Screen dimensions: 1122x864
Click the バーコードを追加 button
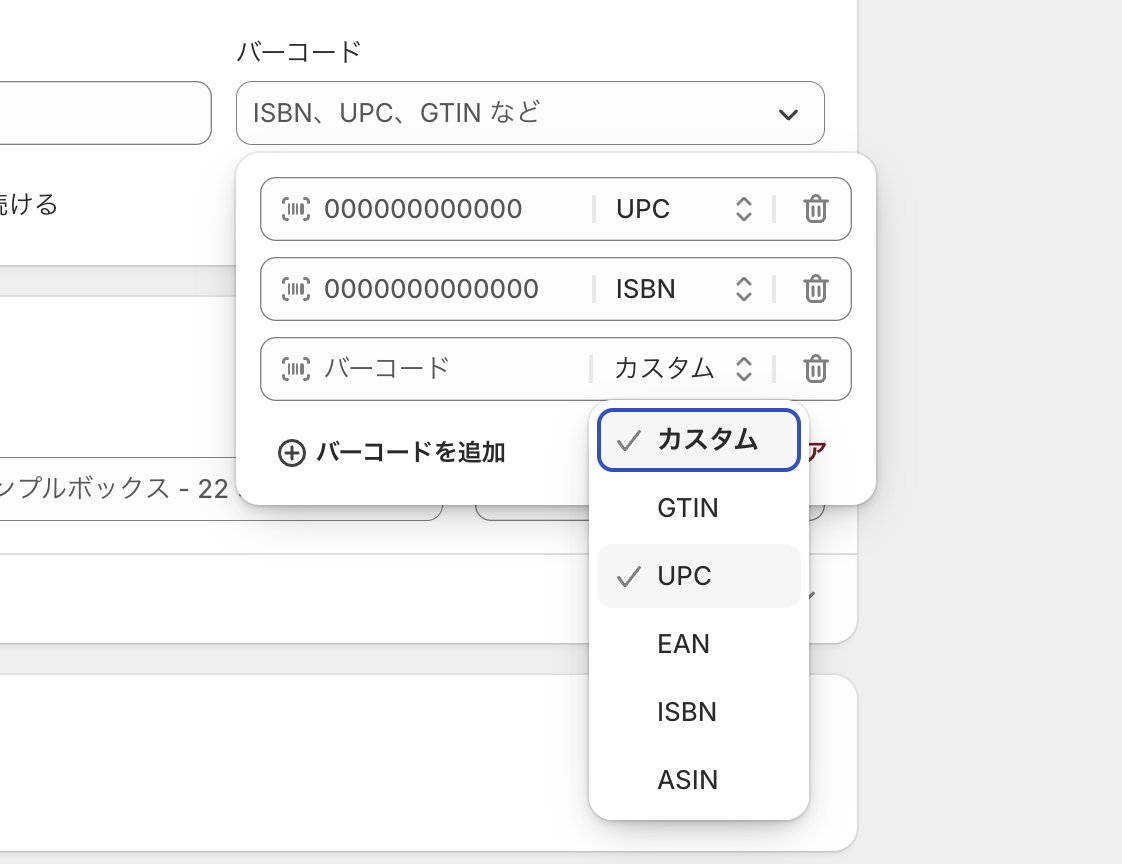click(391, 453)
